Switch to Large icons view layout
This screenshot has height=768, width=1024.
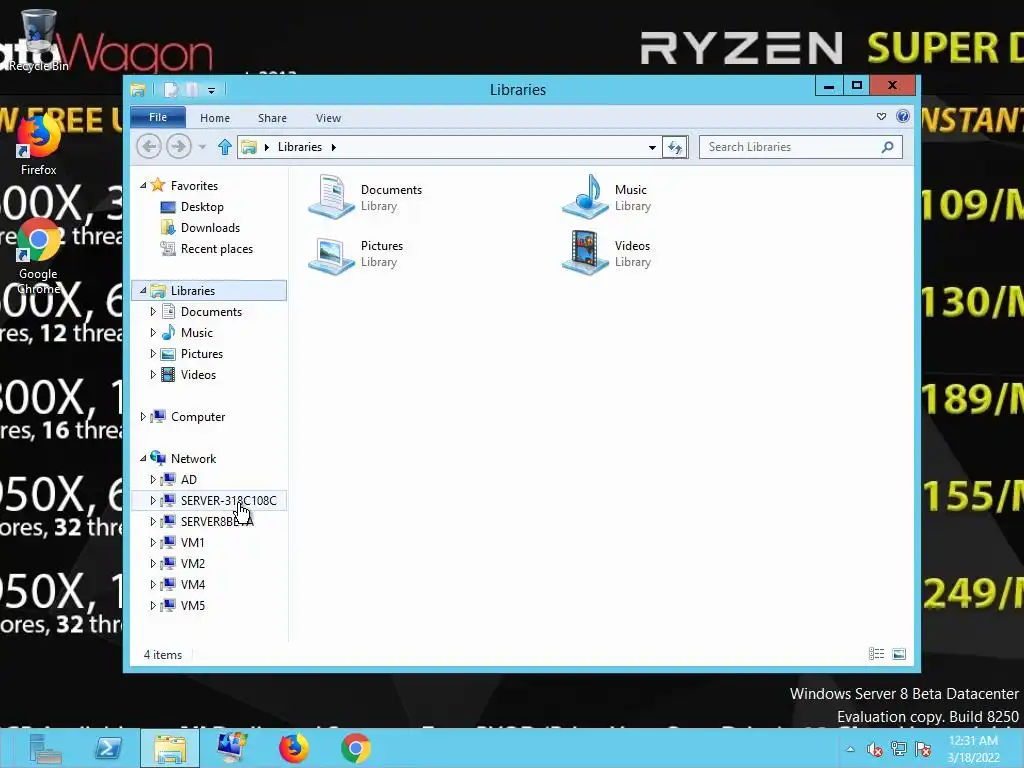click(x=899, y=654)
